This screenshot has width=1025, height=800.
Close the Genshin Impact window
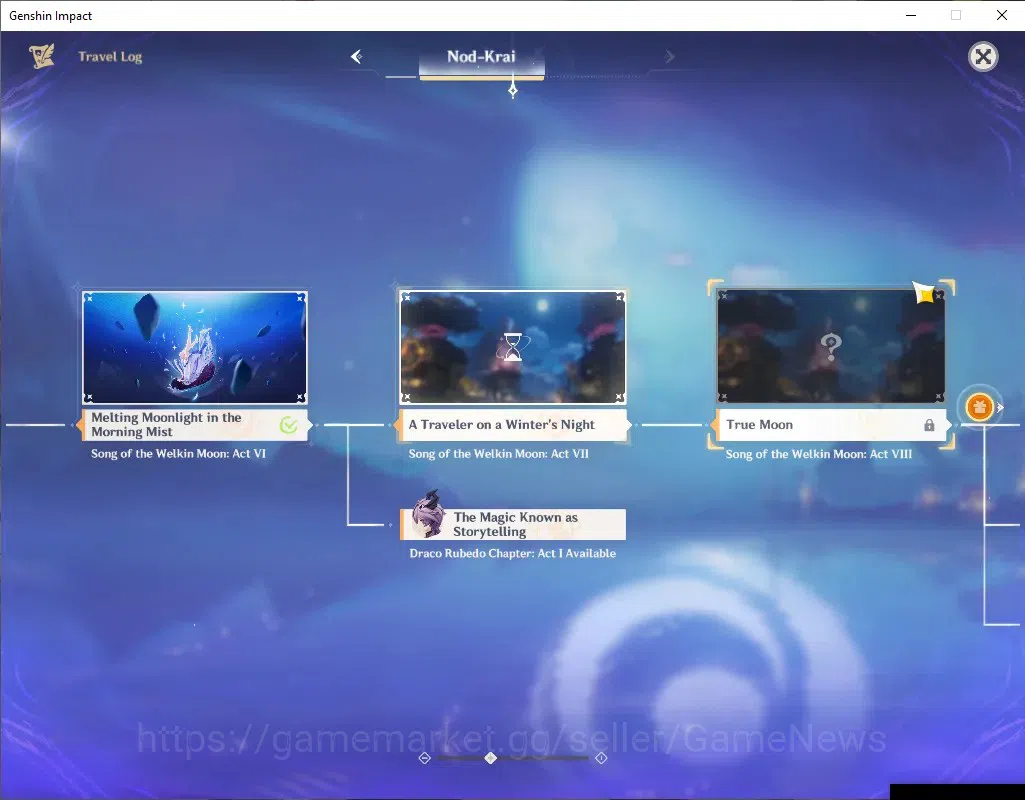pyautogui.click(x=1001, y=15)
